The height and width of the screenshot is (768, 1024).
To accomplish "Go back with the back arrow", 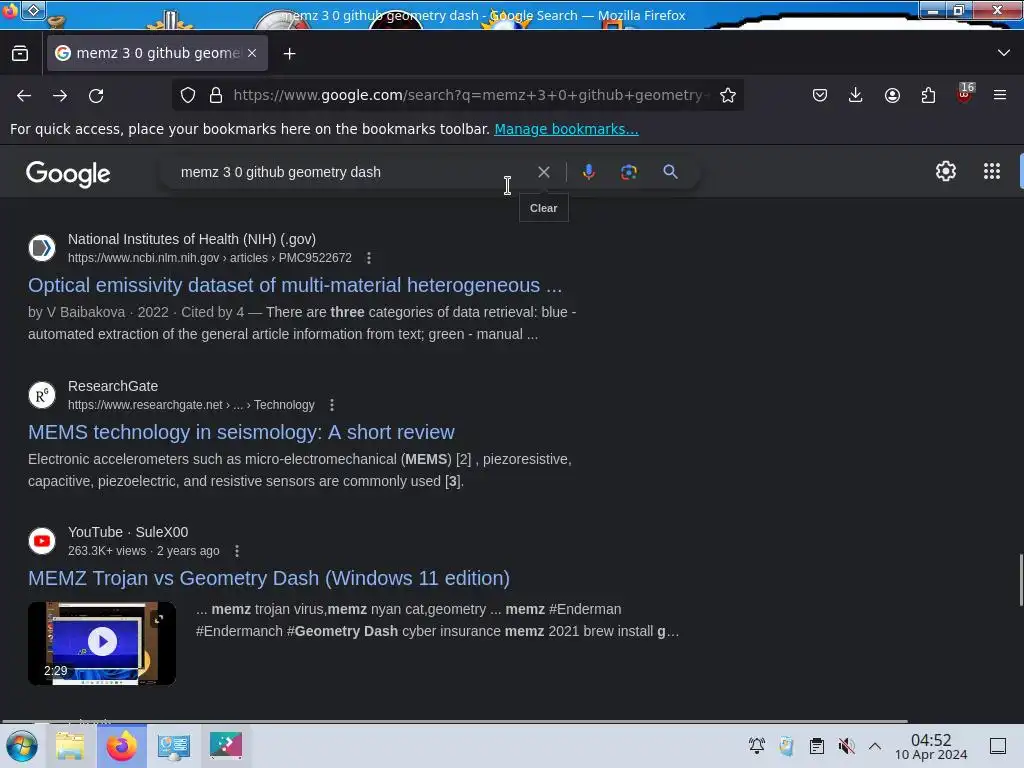I will 24,95.
